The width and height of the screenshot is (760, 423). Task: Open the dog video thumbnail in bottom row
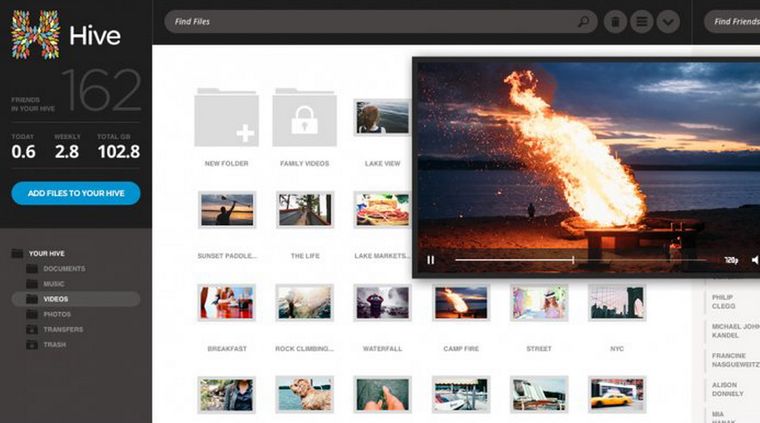305,394
